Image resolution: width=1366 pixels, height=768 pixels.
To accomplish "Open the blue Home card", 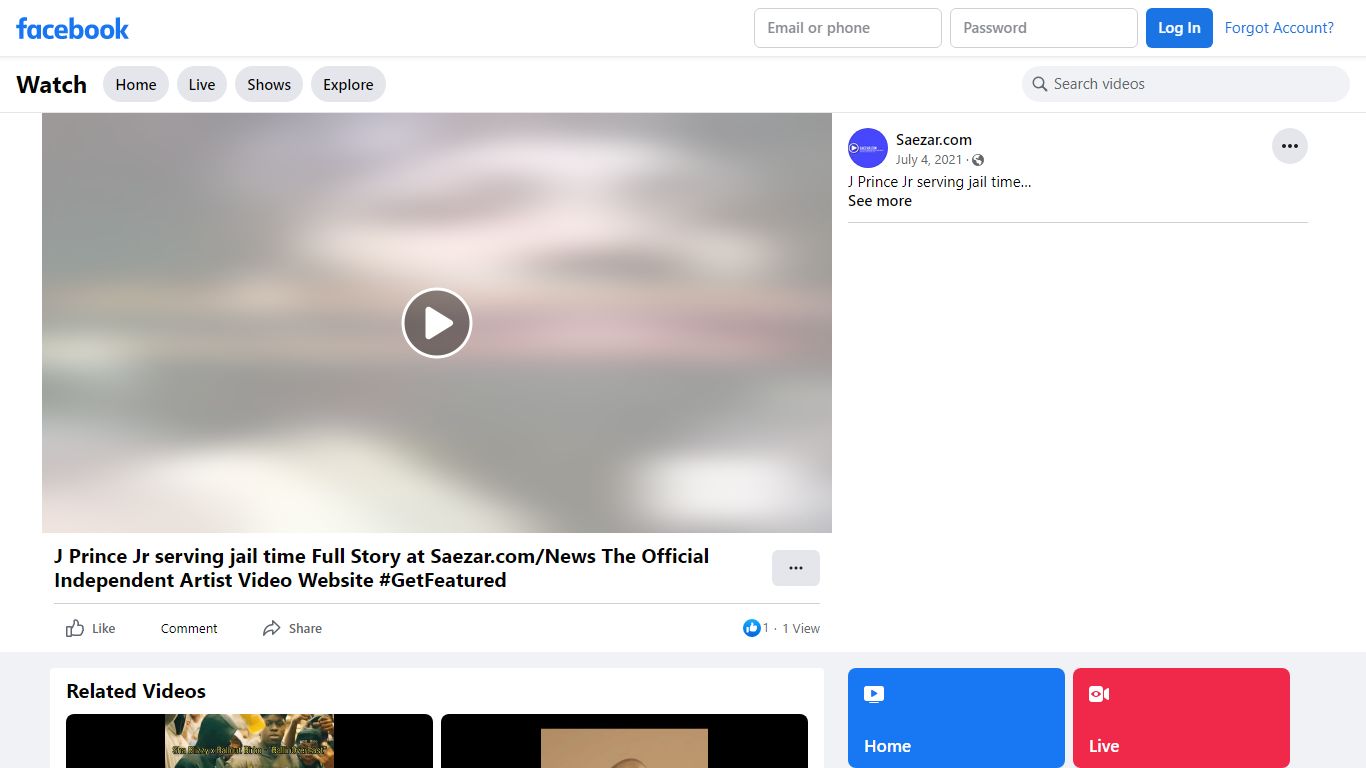I will 956,718.
